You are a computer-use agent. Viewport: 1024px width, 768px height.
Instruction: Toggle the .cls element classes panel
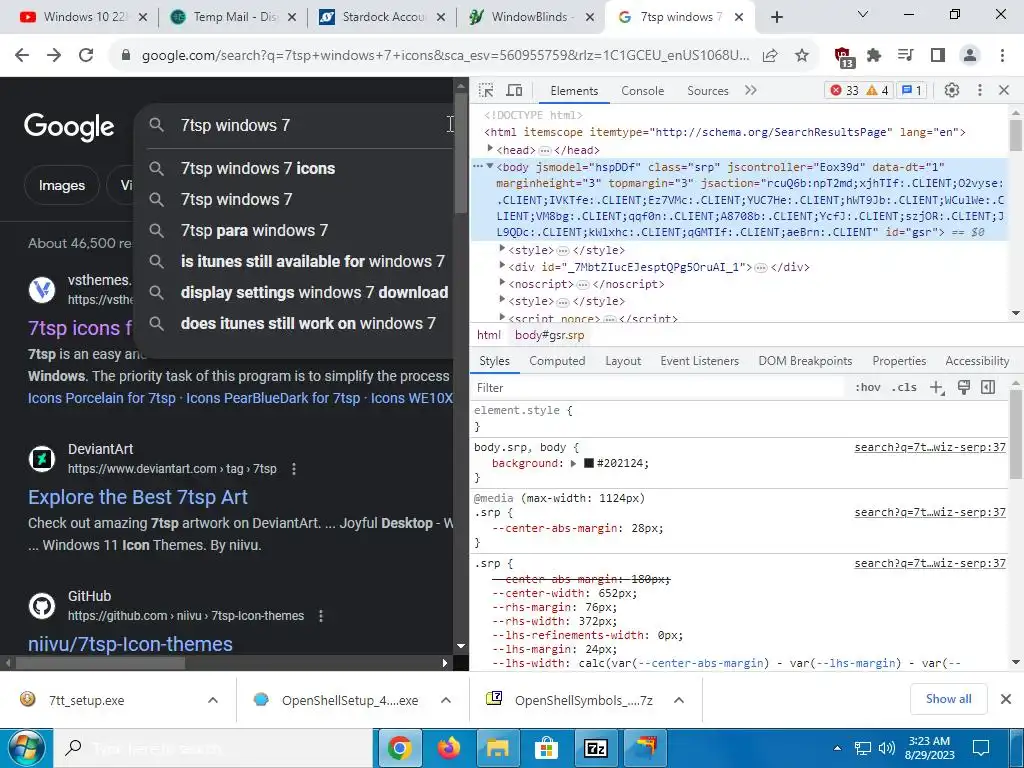904,387
